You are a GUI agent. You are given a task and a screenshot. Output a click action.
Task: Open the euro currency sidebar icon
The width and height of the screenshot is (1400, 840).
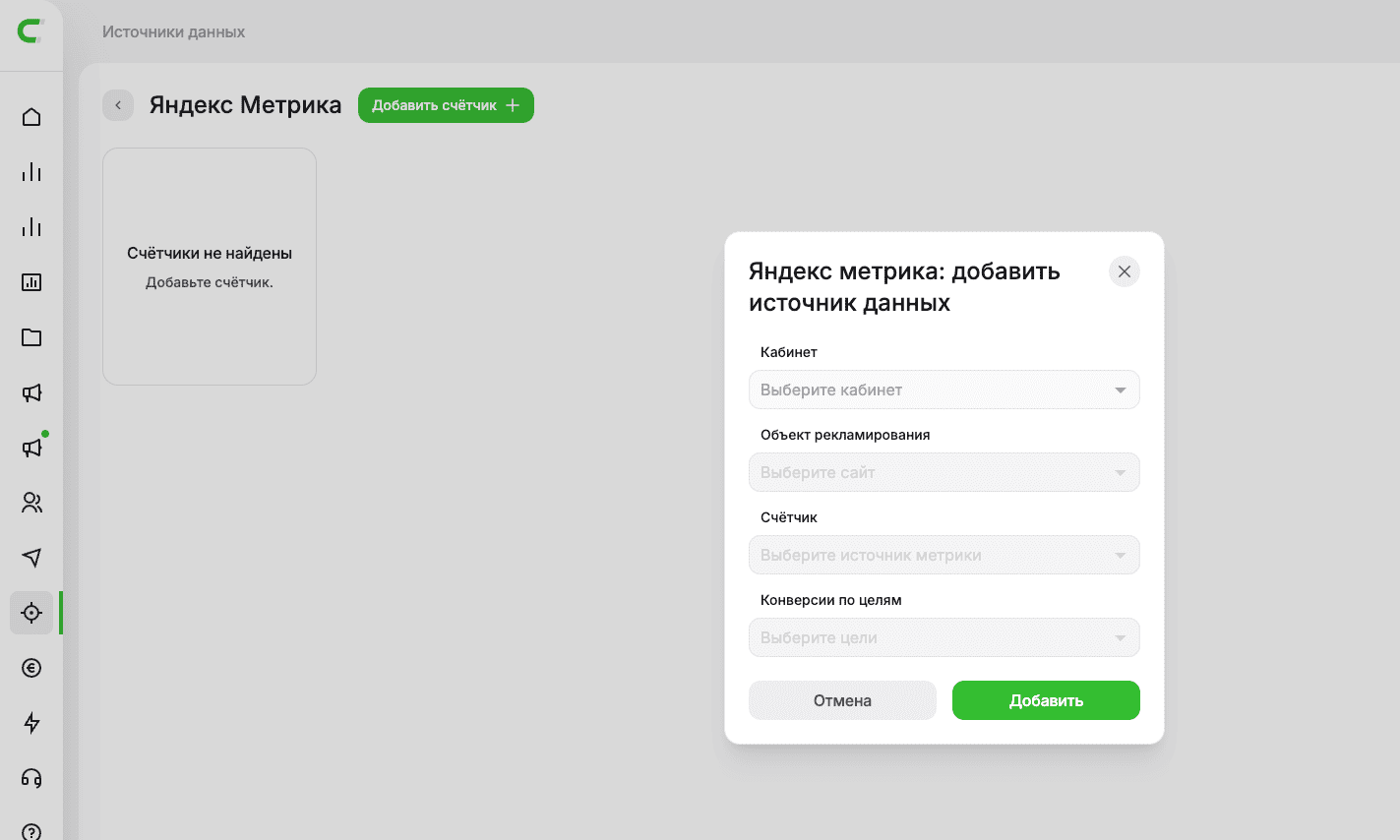click(31, 668)
